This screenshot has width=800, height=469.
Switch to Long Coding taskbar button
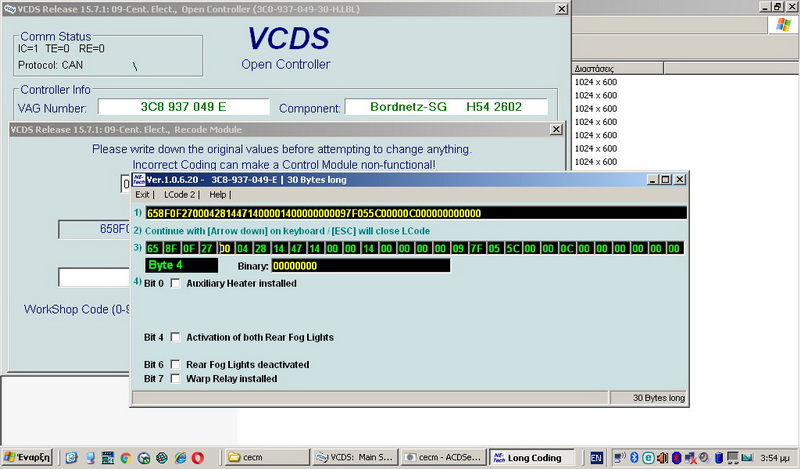pos(532,457)
